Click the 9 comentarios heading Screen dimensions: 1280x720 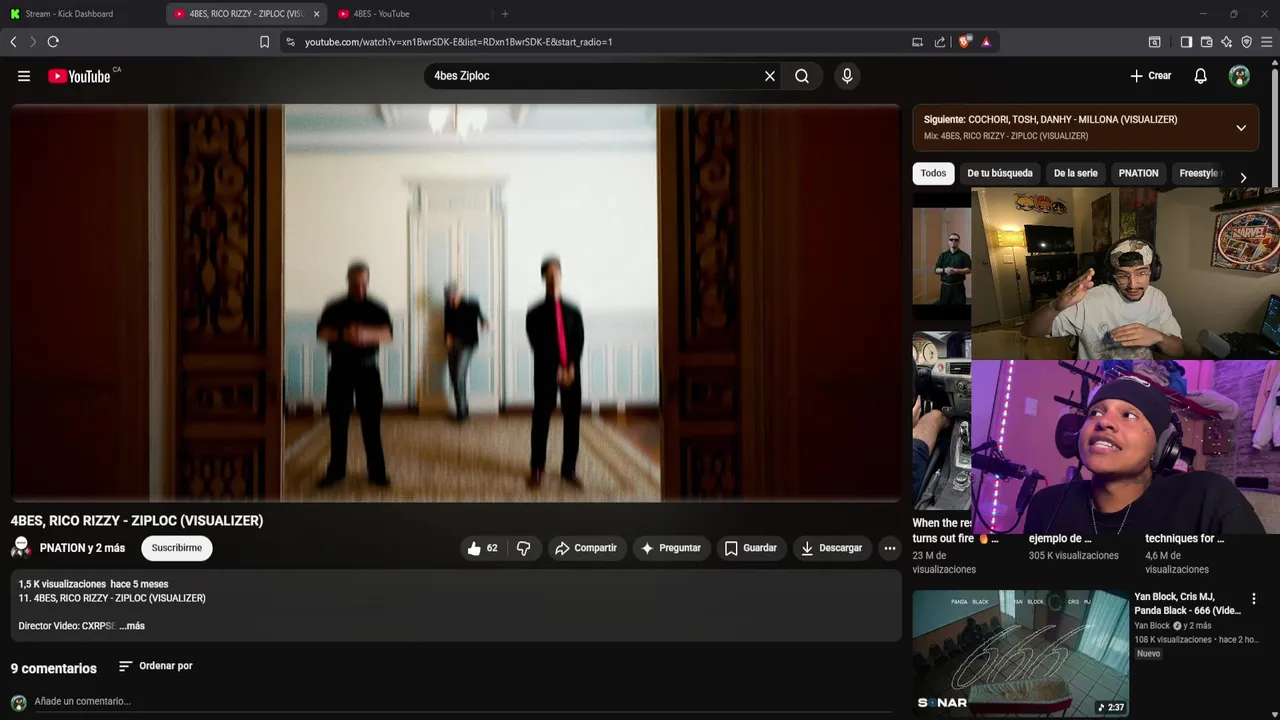54,668
